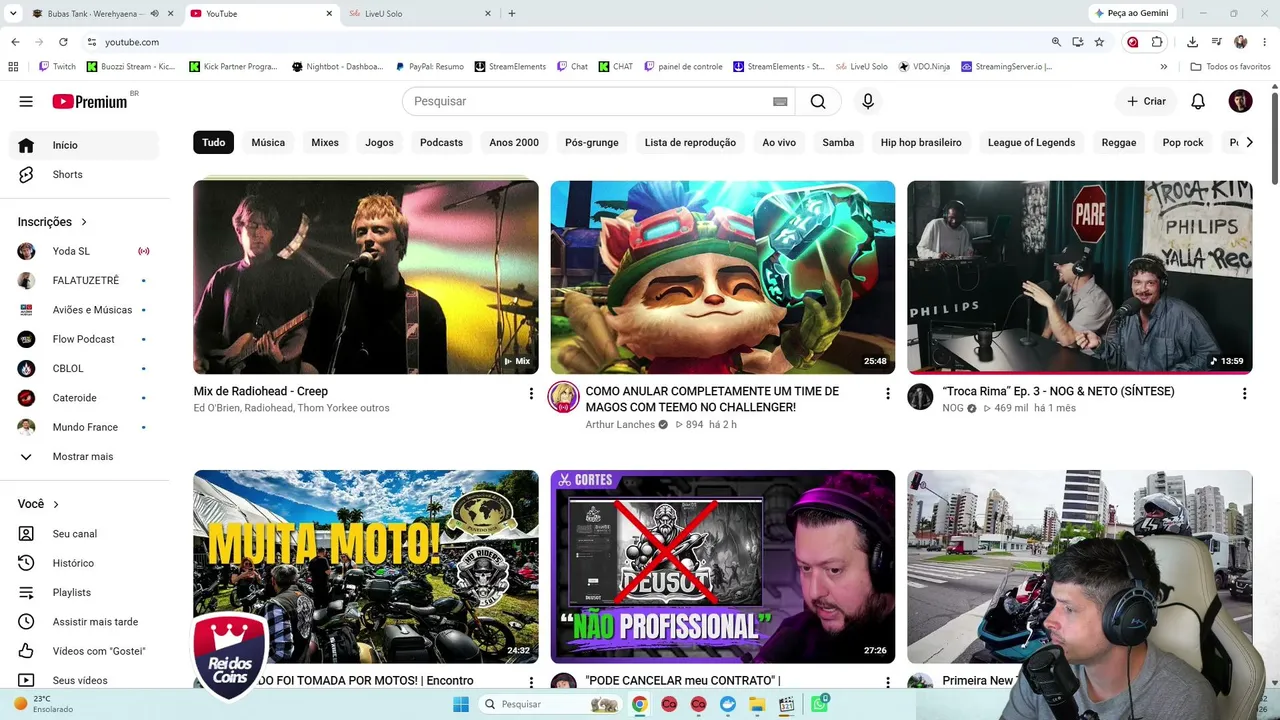Image resolution: width=1280 pixels, height=720 pixels.
Task: Open File Explorer from the taskbar
Action: point(758,704)
